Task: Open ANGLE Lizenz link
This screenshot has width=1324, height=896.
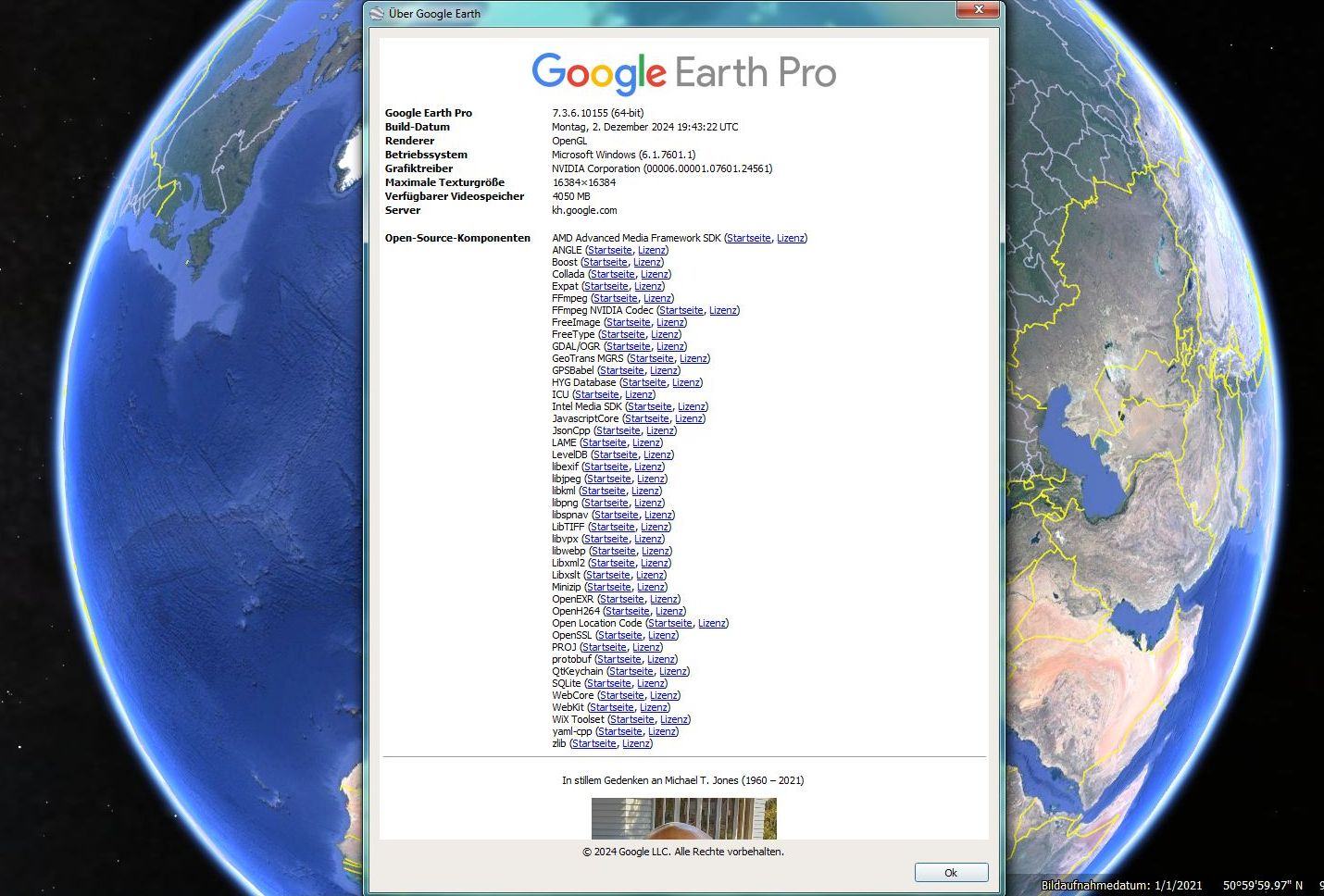Action: pos(652,250)
